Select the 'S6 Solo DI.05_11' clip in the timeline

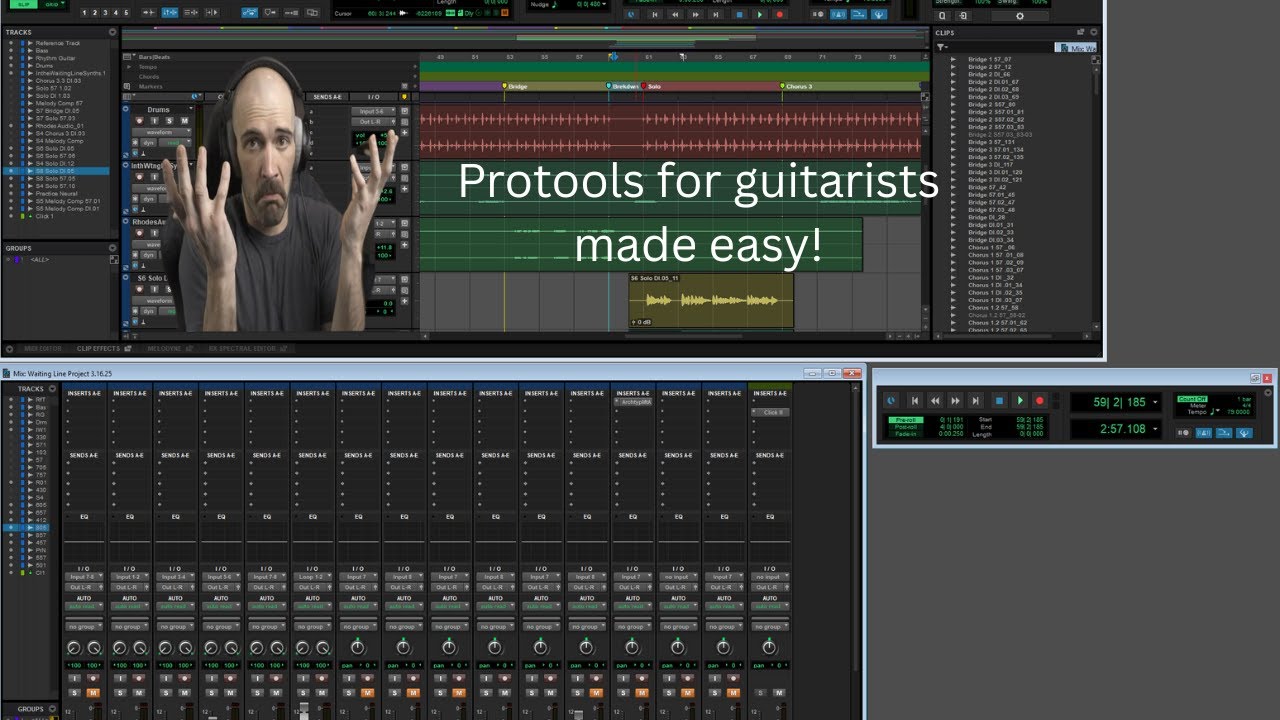(x=711, y=300)
